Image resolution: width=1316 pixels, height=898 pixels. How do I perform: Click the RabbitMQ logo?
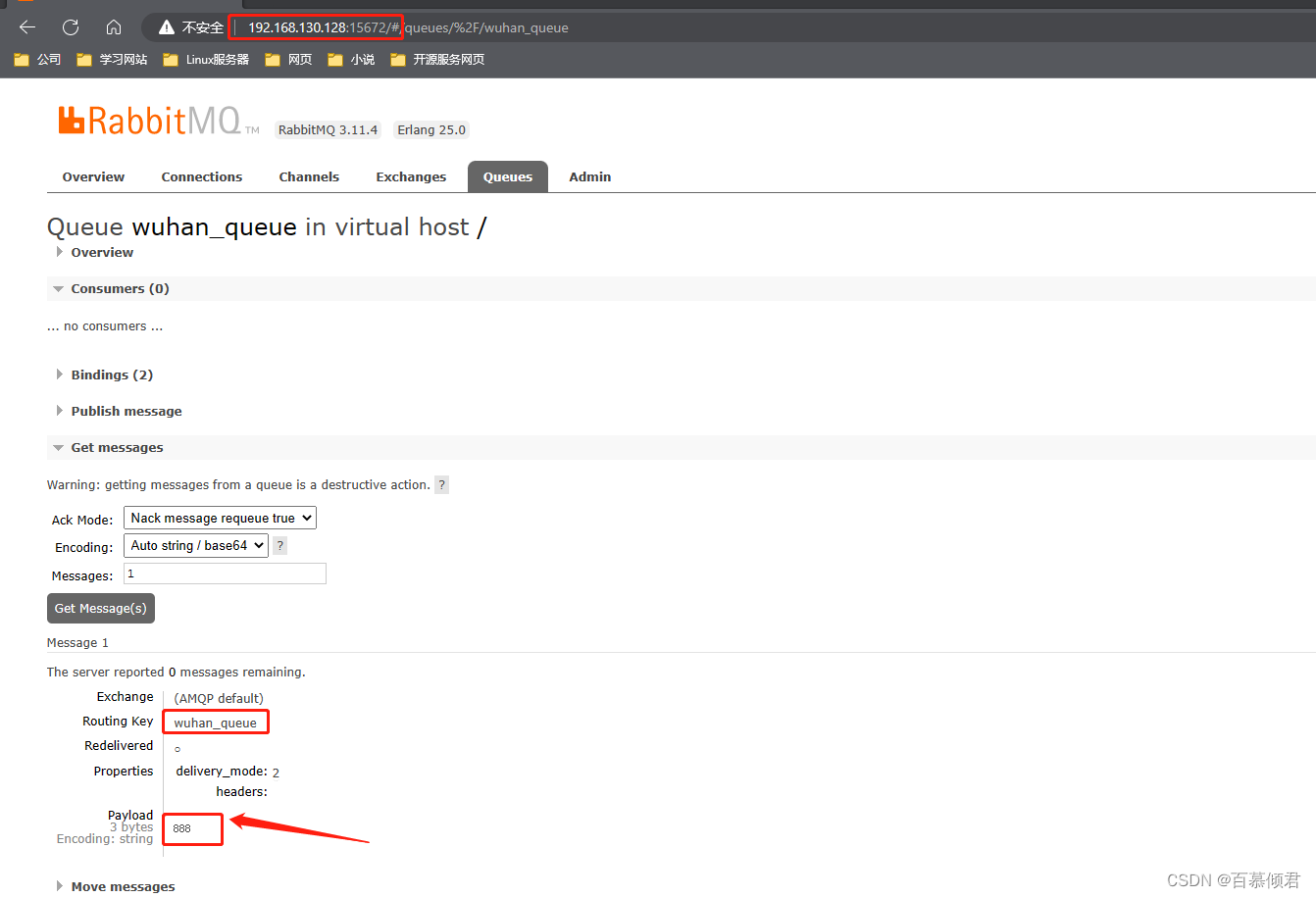point(158,121)
